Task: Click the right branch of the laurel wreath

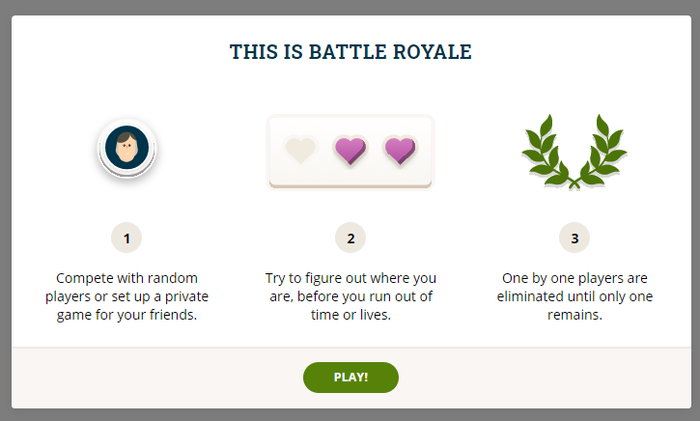Action: (x=602, y=150)
